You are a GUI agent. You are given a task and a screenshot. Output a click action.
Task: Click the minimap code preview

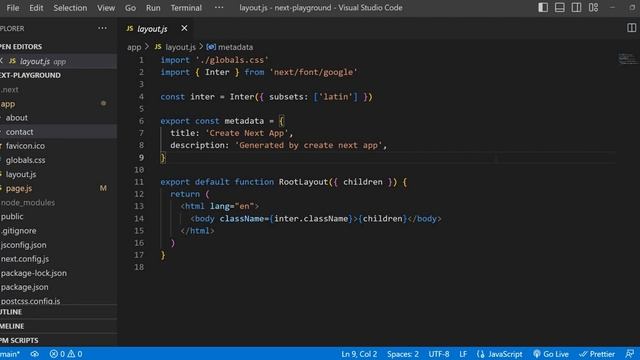(x=627, y=59)
